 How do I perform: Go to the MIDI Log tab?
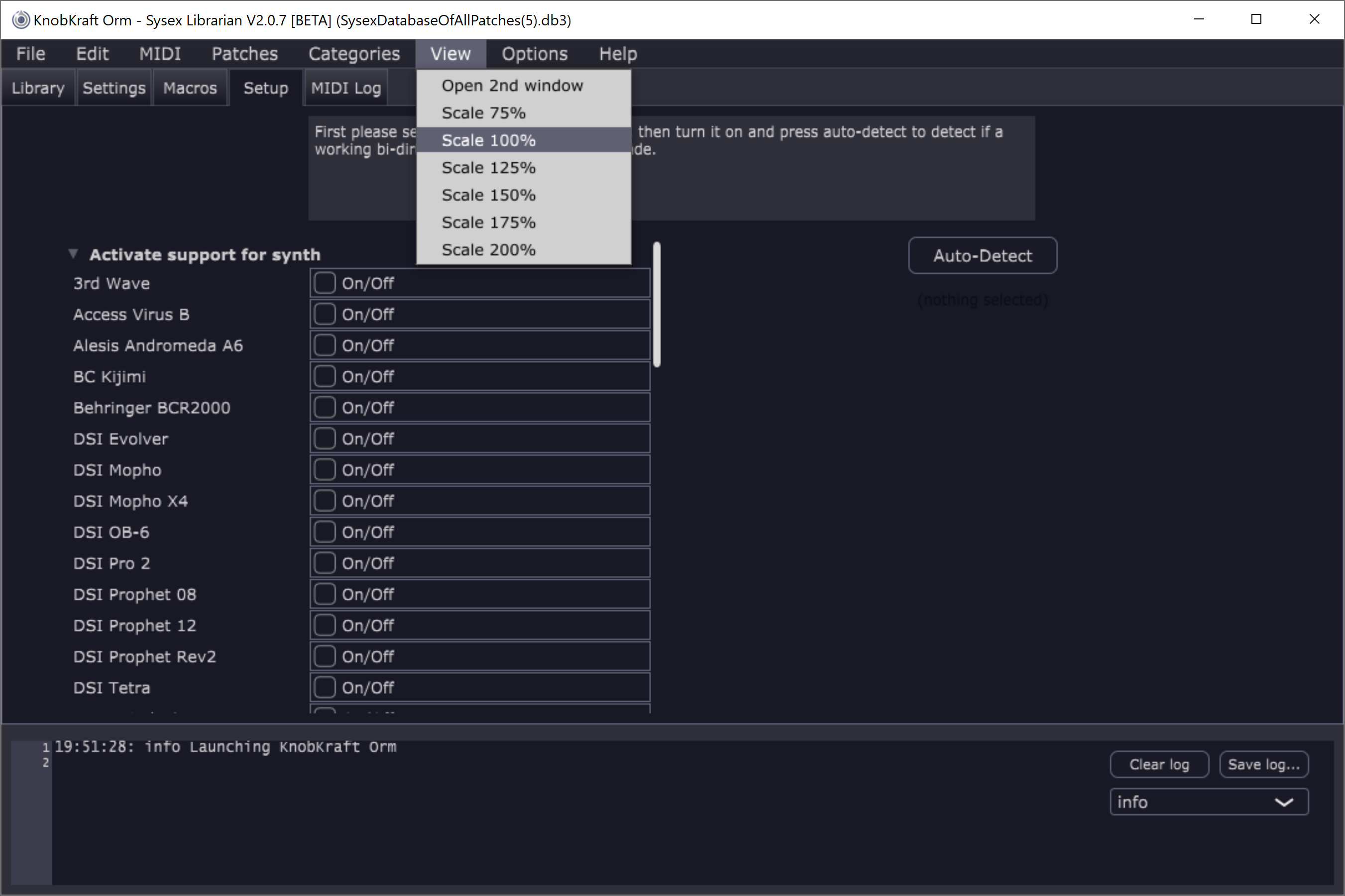tap(345, 88)
